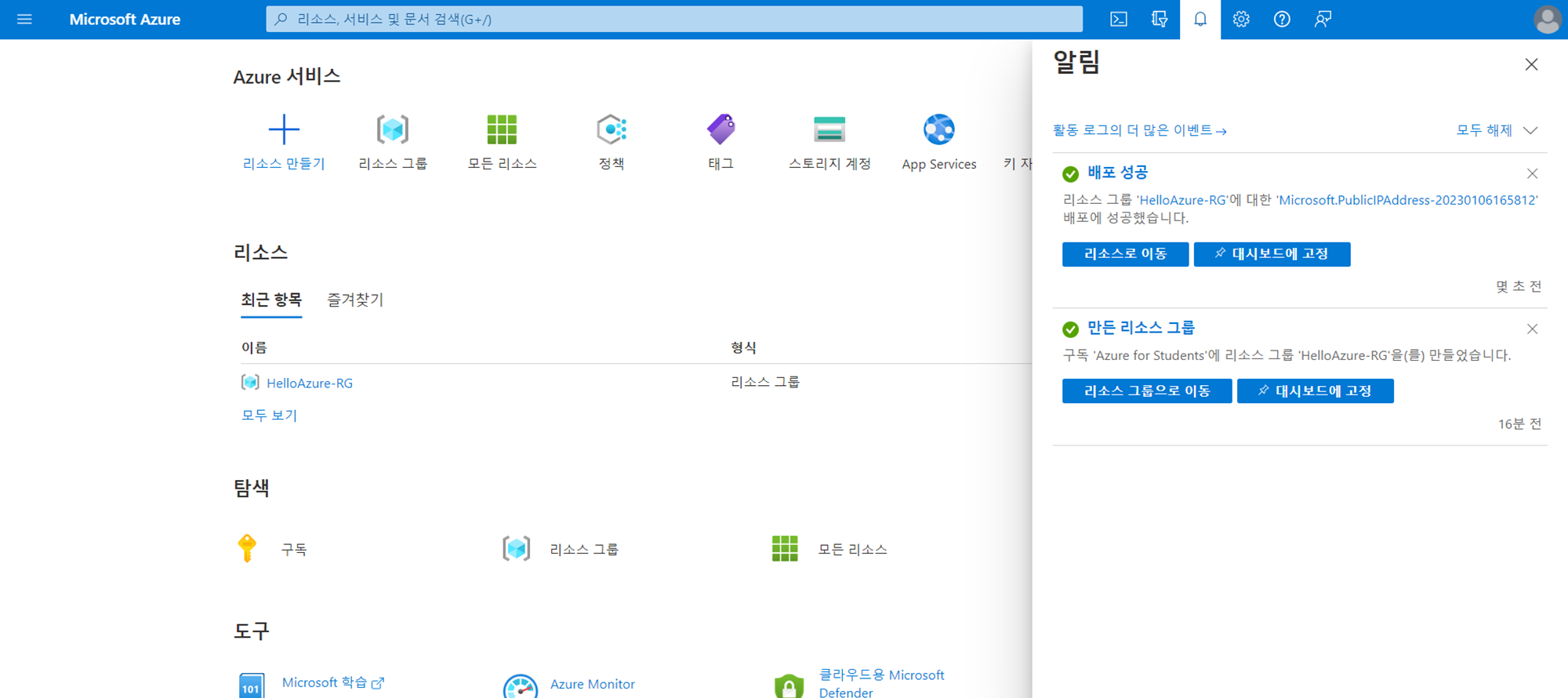The width and height of the screenshot is (1568, 698).
Task: Open Cloud Shell from the top bar
Action: 1119,19
